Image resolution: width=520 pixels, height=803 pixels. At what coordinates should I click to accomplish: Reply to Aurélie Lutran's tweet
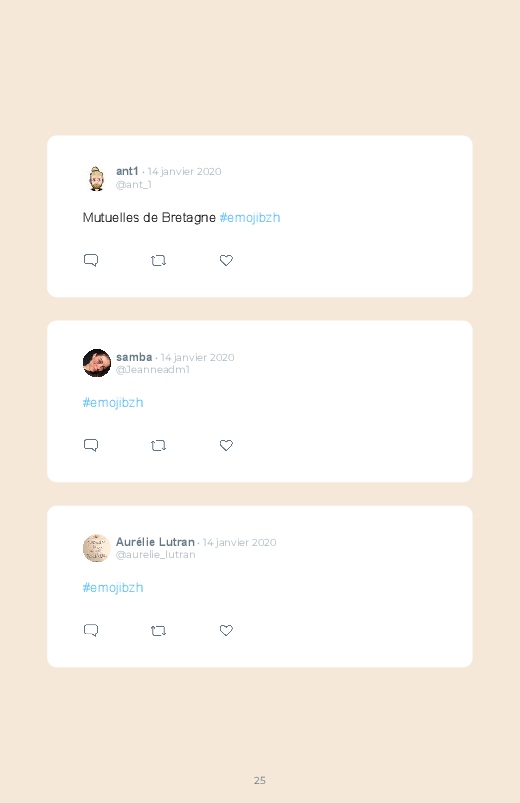[91, 630]
